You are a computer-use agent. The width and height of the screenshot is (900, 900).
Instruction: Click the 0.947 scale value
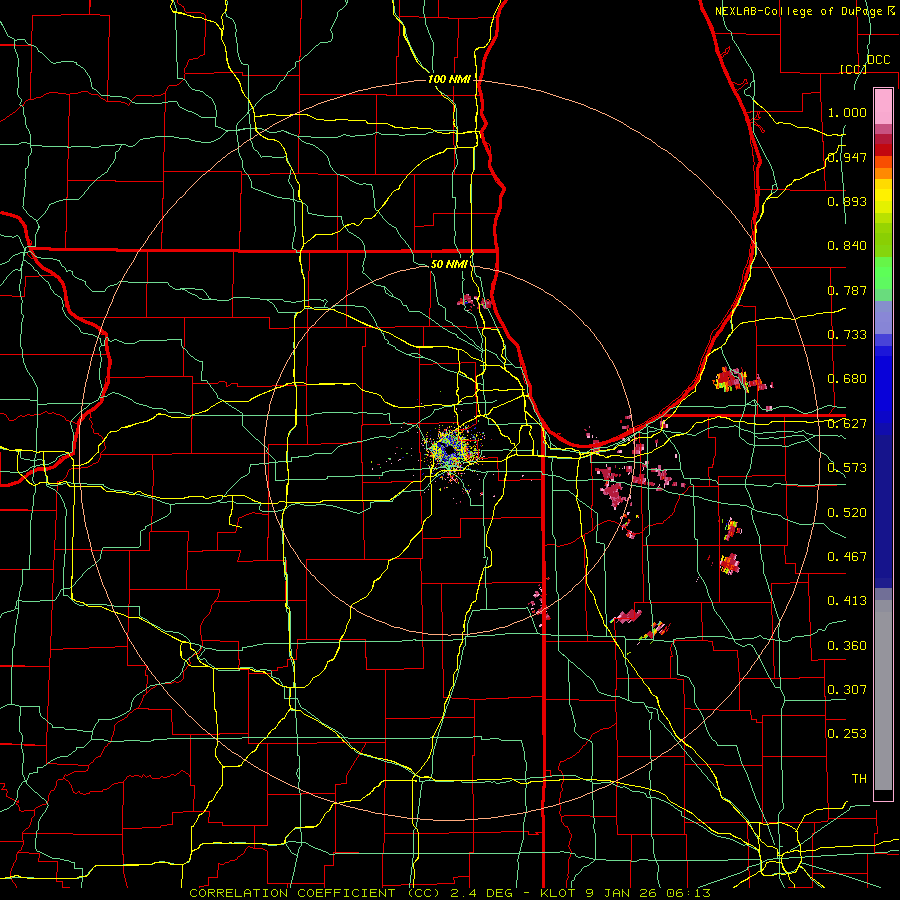[x=847, y=157]
